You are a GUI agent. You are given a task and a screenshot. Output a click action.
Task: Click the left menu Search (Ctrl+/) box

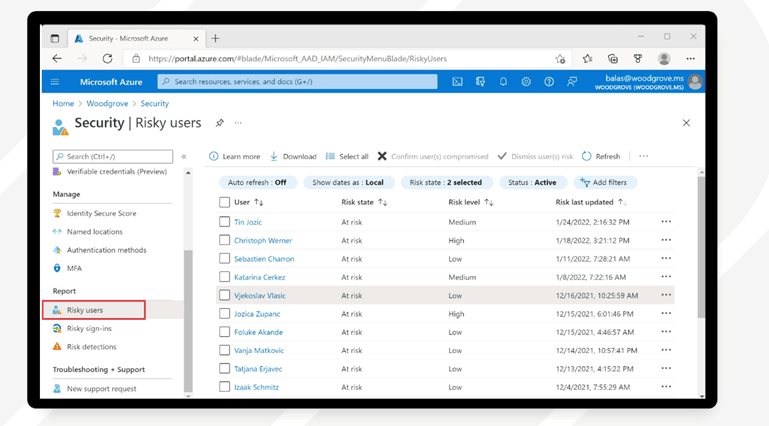[x=113, y=156]
